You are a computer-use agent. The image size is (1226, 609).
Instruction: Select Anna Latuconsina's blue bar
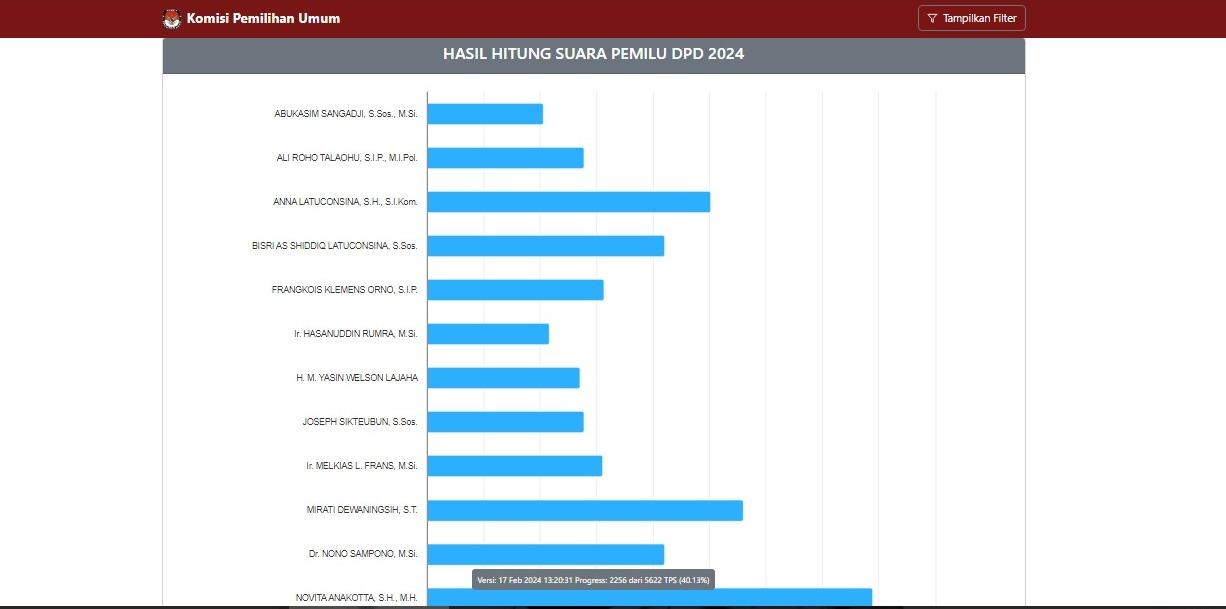tap(568, 202)
